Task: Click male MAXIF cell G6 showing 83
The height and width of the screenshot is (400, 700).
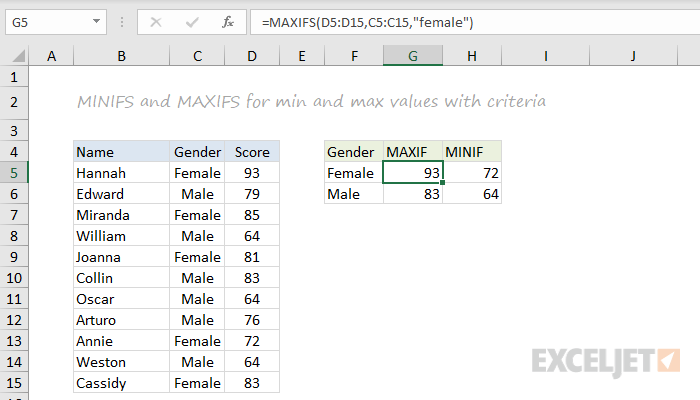Action: pos(413,194)
